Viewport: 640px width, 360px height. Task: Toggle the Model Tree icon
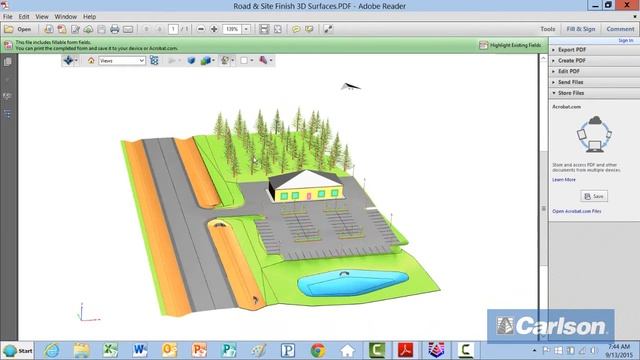pos(154,60)
